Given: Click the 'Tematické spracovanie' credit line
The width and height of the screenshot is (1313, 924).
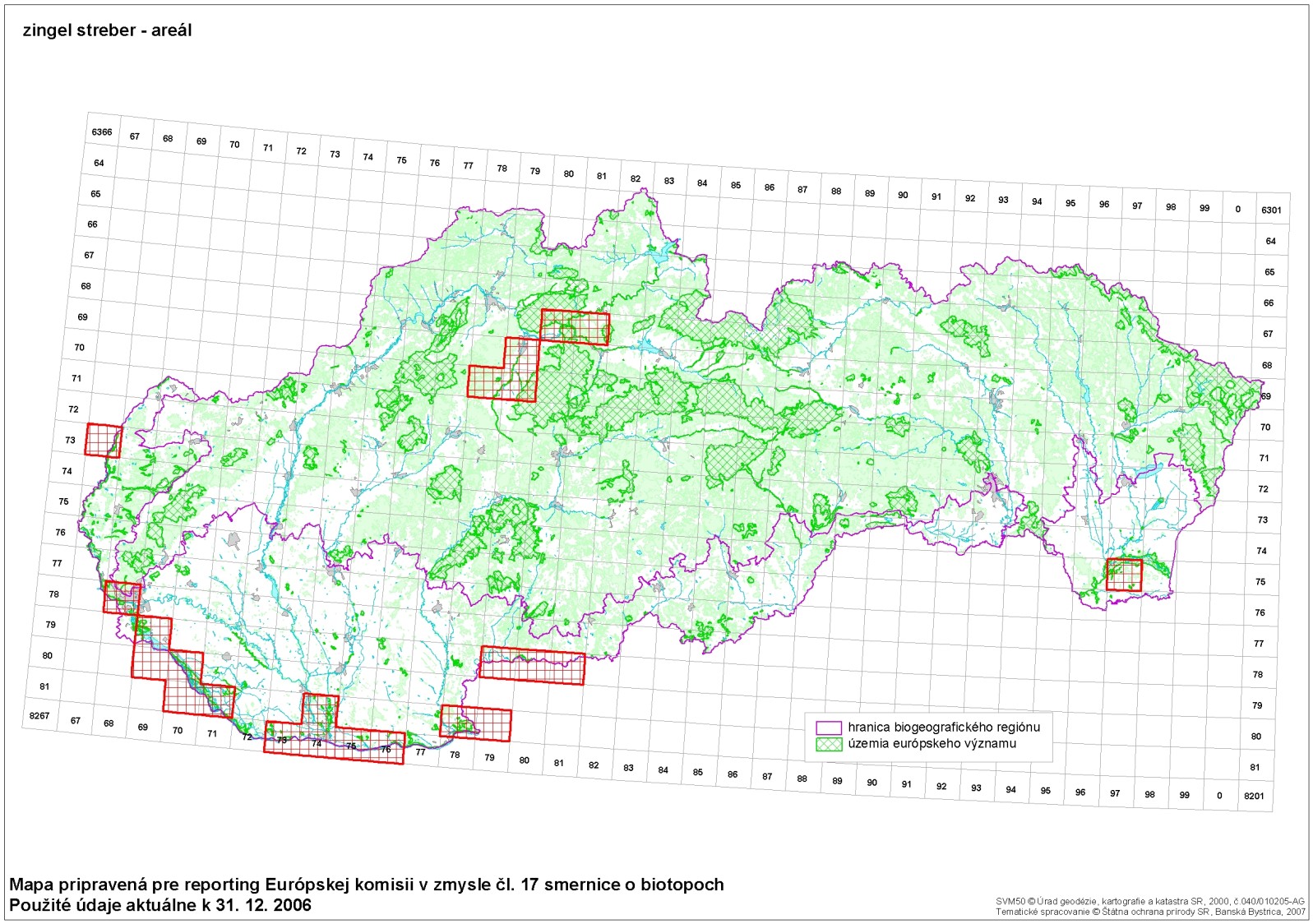Looking at the screenshot, I should point(1149,912).
